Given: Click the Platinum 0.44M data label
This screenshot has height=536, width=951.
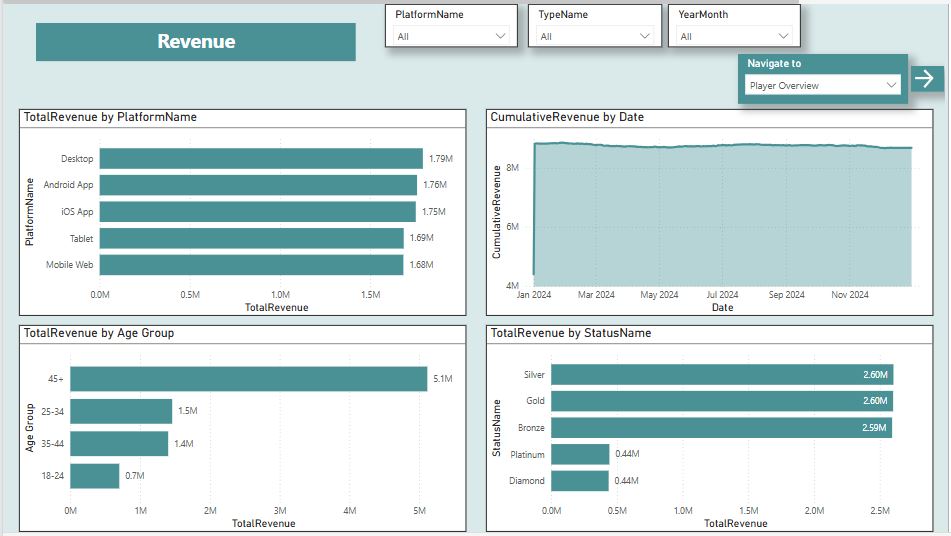Looking at the screenshot, I should click(x=627, y=454).
